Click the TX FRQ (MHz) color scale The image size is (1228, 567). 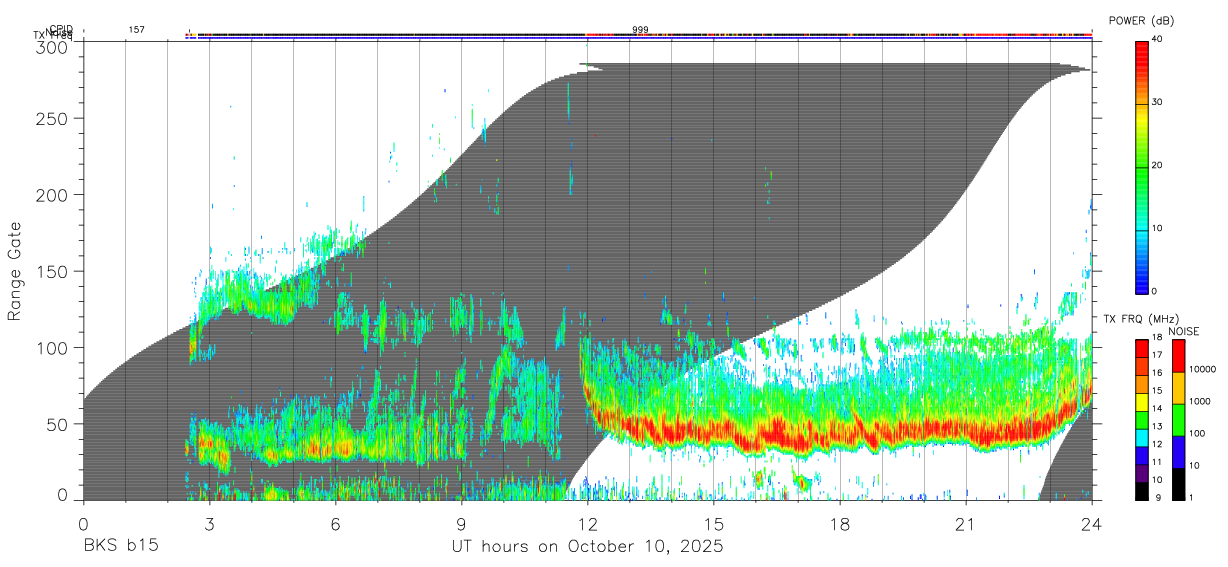[x=1142, y=420]
